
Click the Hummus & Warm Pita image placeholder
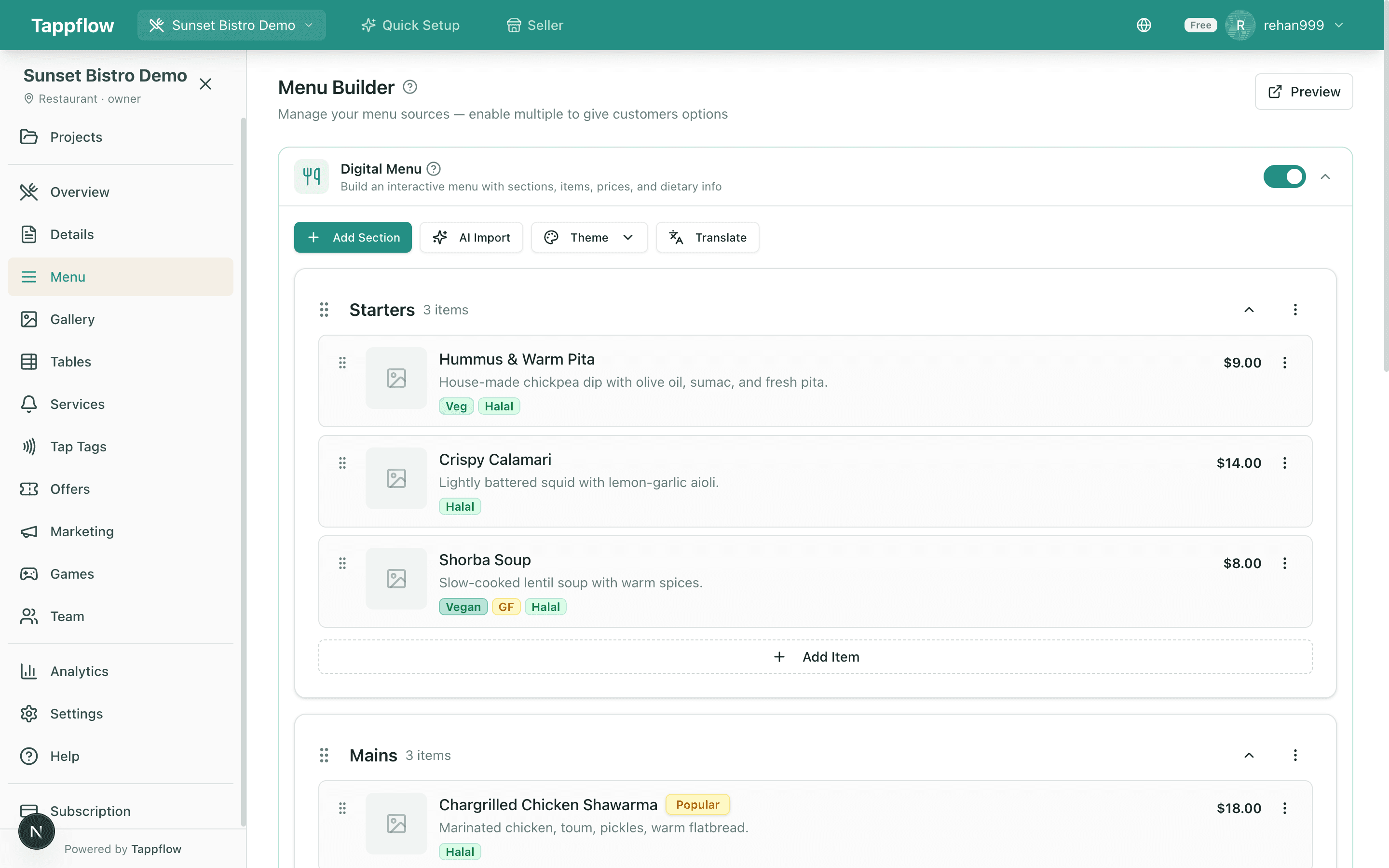pyautogui.click(x=395, y=378)
